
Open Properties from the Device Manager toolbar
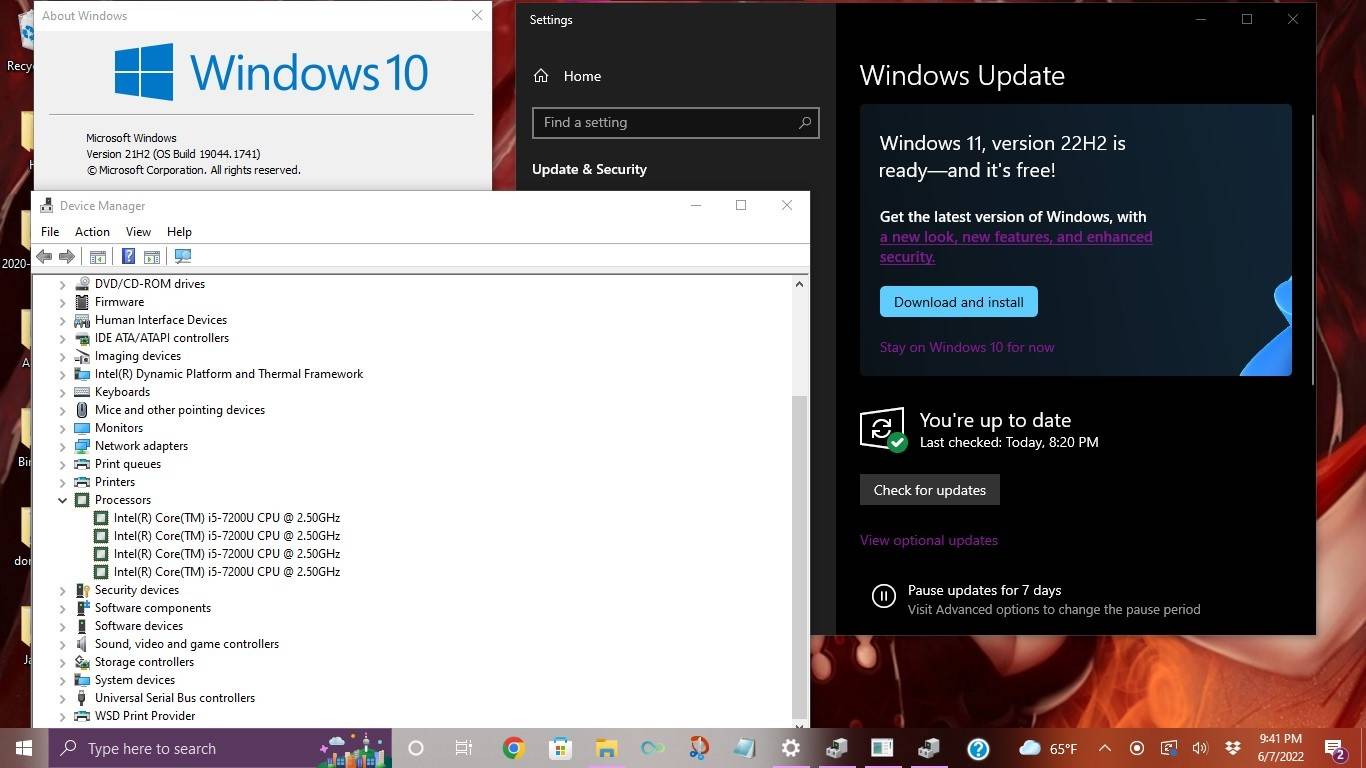tap(151, 256)
